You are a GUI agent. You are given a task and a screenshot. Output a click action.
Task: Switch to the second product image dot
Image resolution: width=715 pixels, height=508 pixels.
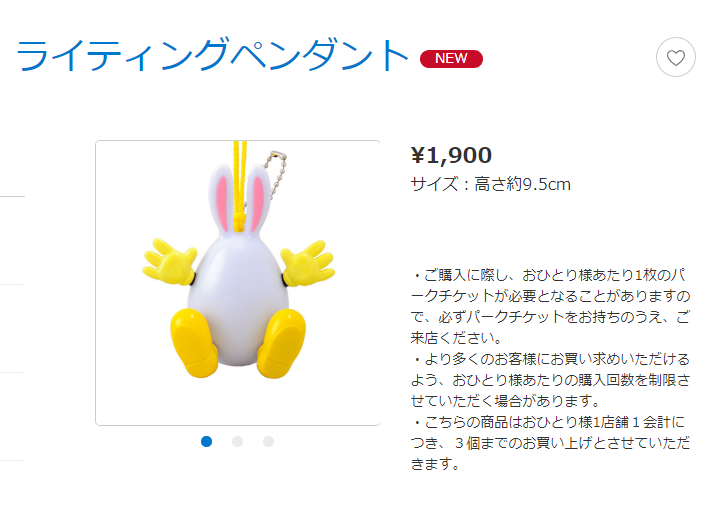[238, 441]
